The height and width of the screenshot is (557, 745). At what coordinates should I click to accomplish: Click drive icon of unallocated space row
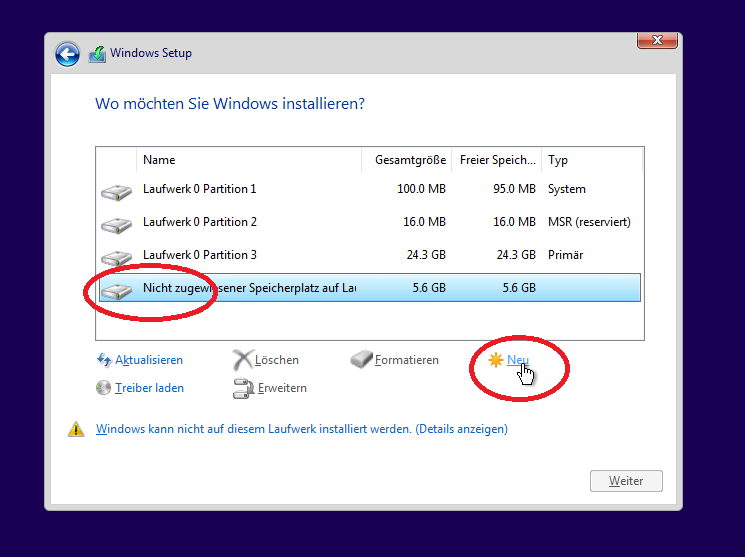116,291
